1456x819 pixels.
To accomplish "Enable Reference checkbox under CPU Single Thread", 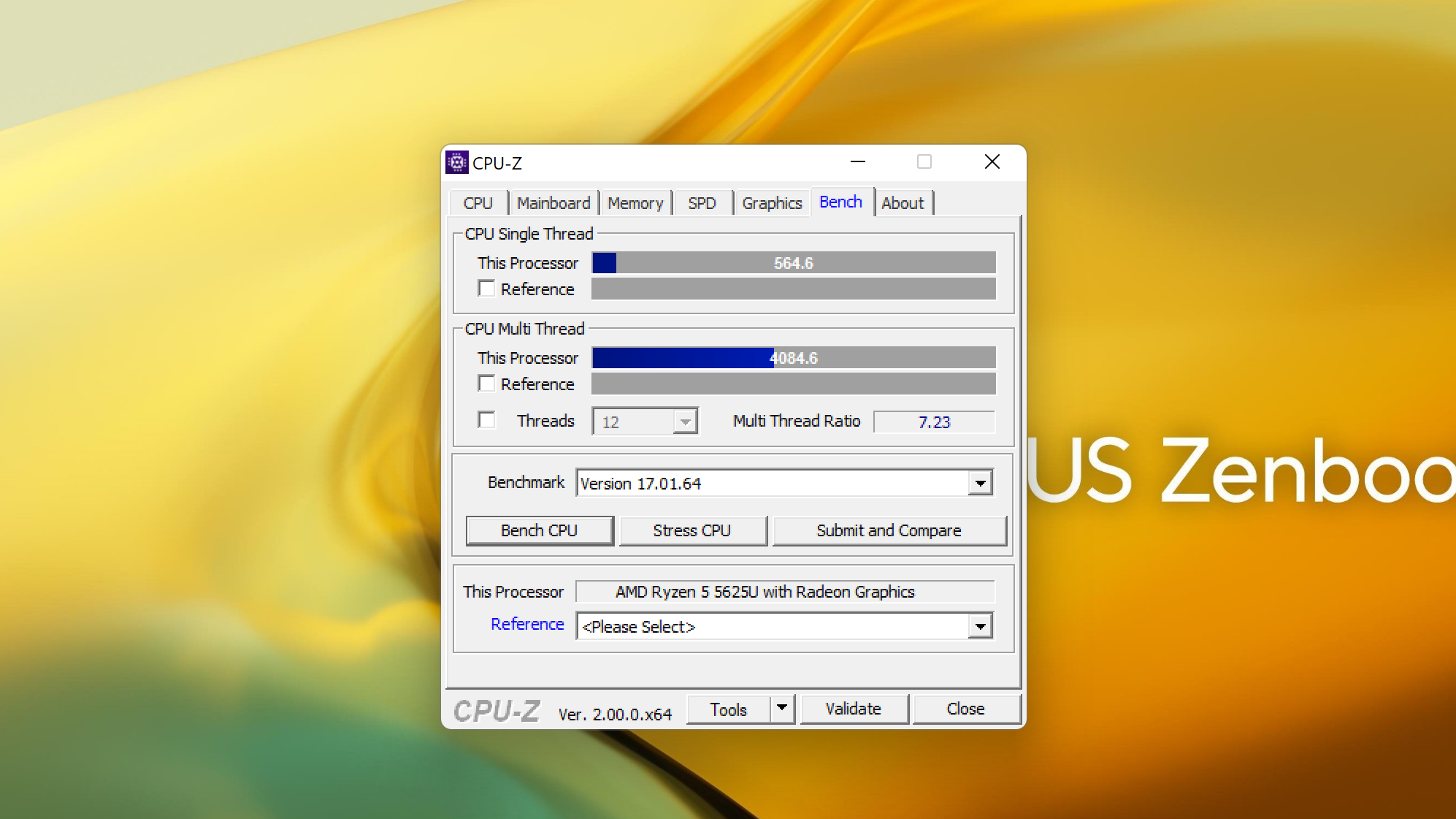I will coord(486,289).
